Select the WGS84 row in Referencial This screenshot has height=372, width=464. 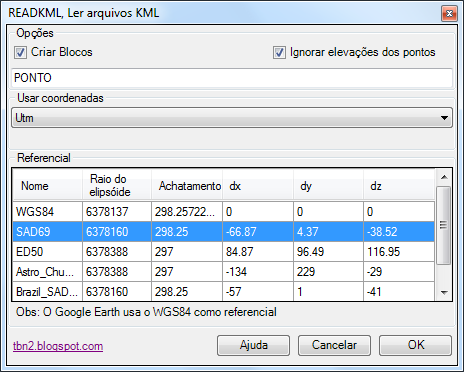point(224,212)
